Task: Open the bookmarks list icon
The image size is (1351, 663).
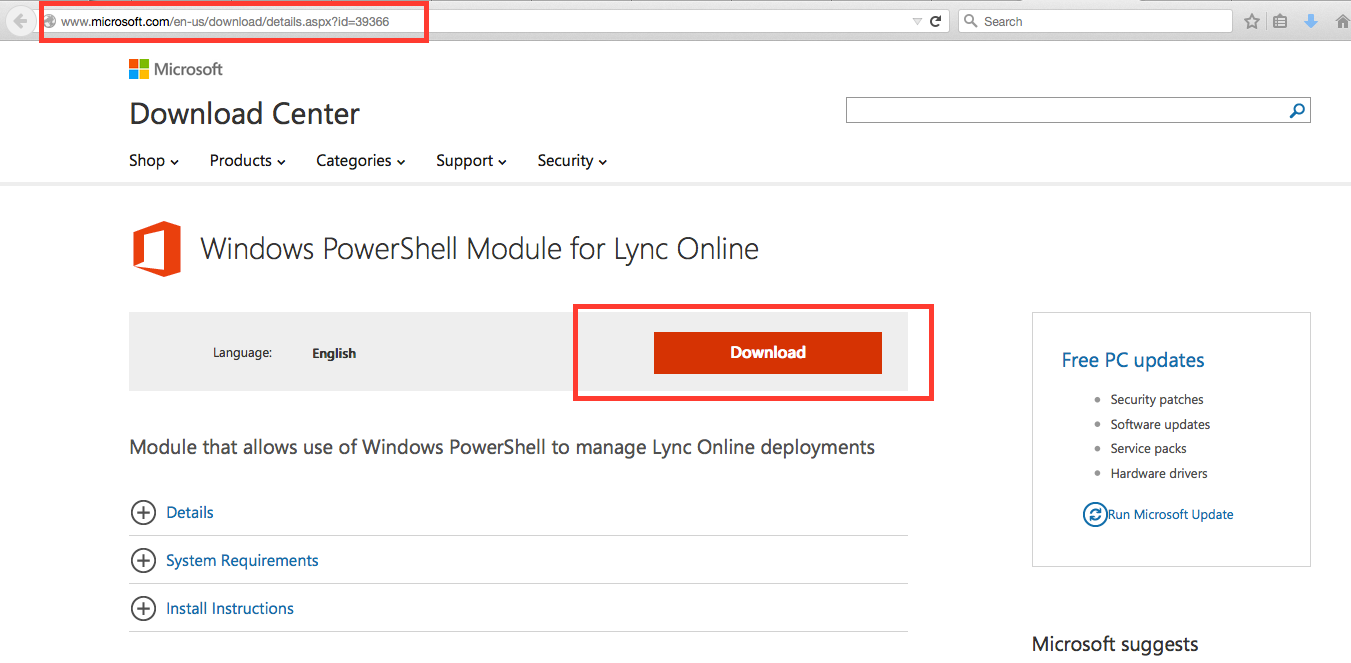Action: click(1280, 21)
